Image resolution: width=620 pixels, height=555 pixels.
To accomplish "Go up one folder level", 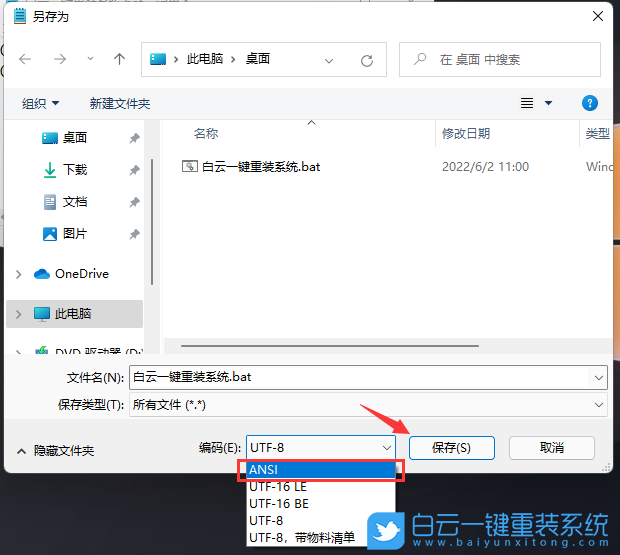I will tap(119, 59).
